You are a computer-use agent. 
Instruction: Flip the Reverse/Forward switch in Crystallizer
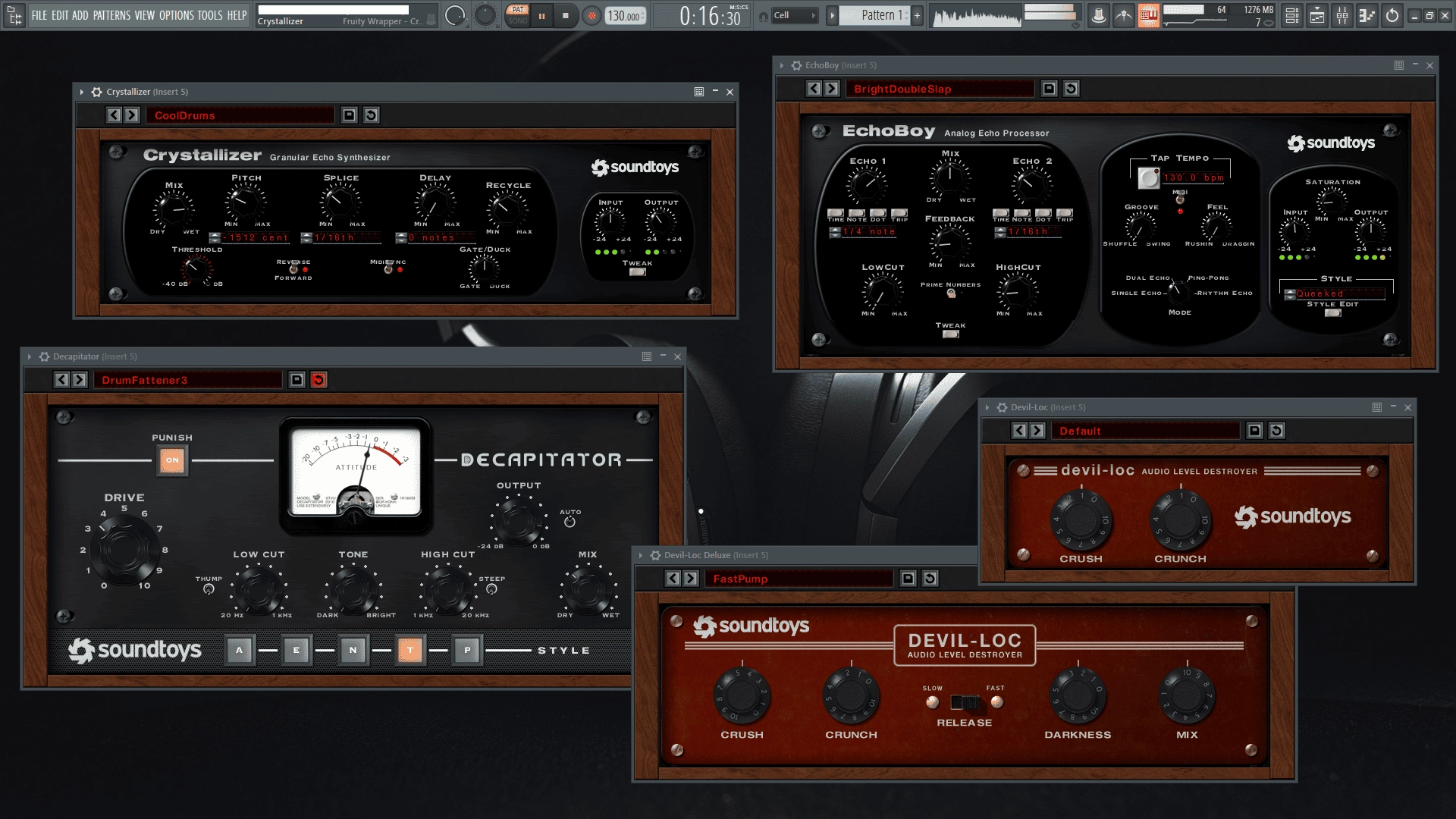(293, 269)
